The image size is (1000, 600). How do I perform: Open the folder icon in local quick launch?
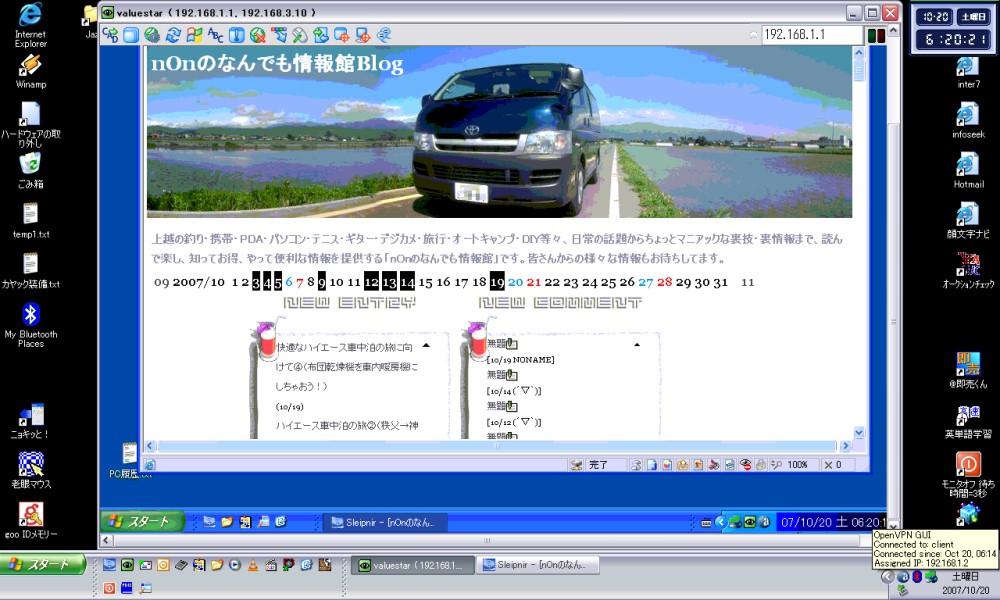click(217, 564)
